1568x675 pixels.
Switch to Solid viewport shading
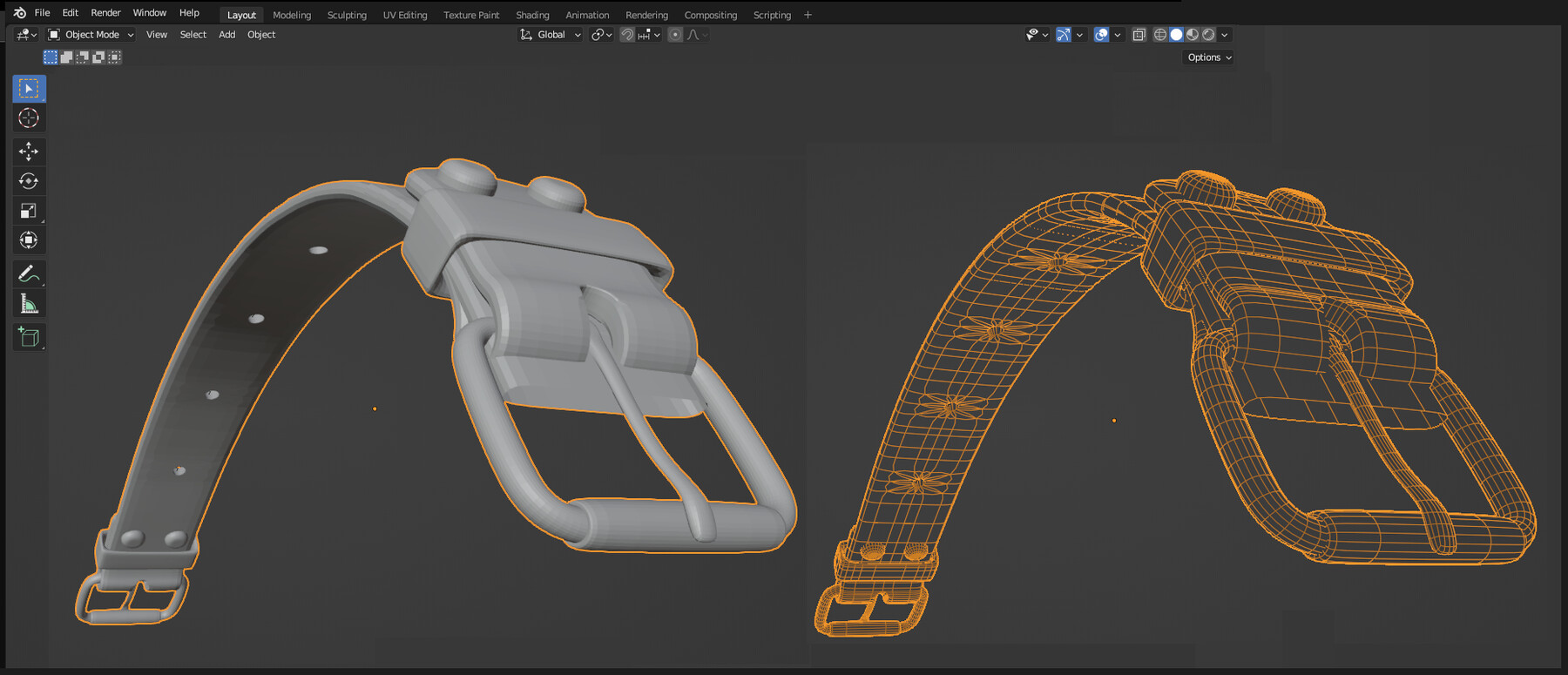tap(1176, 35)
